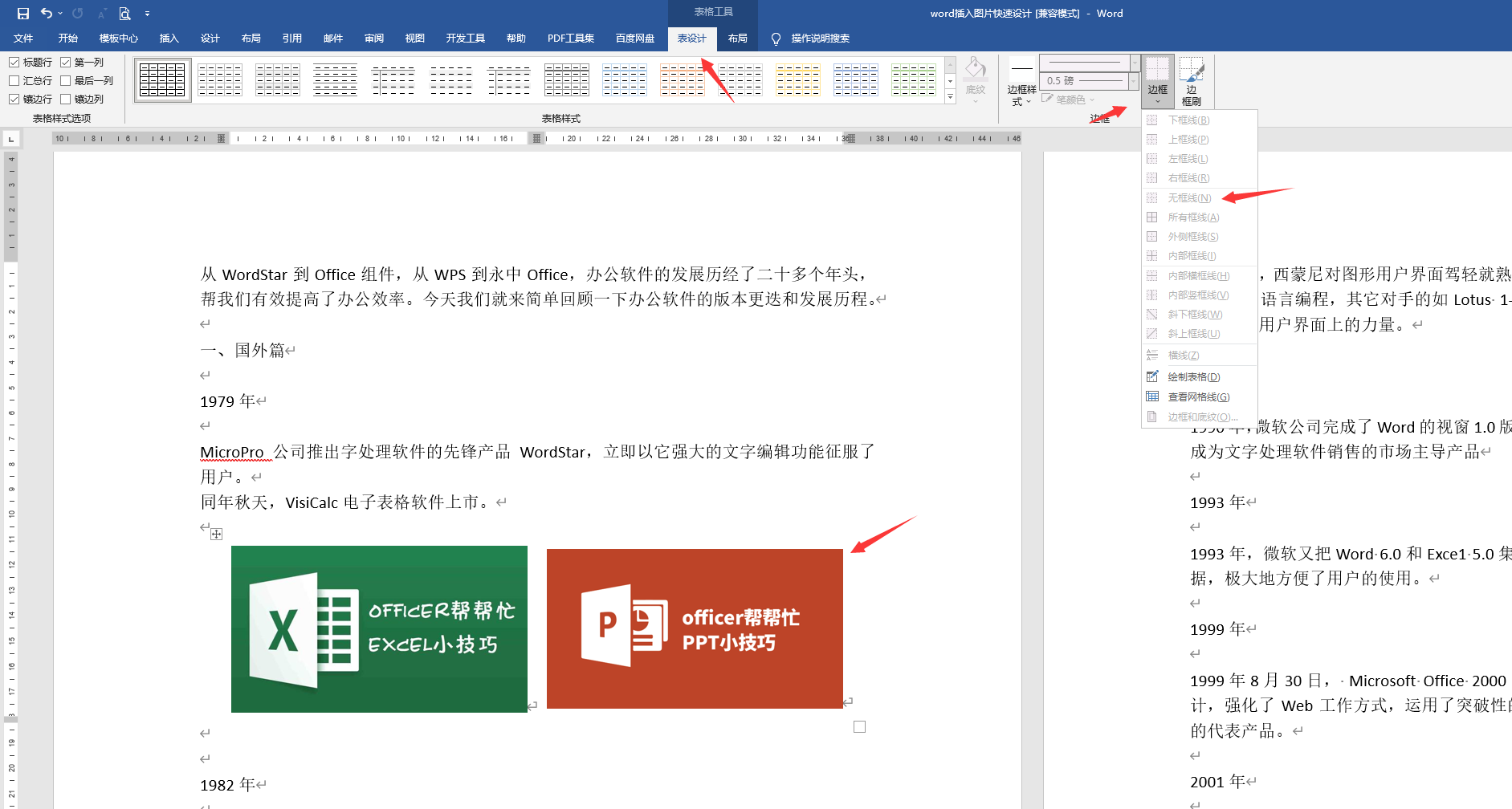Open the 文件 file menu tab
This screenshot has height=809, width=1512.
click(x=23, y=39)
